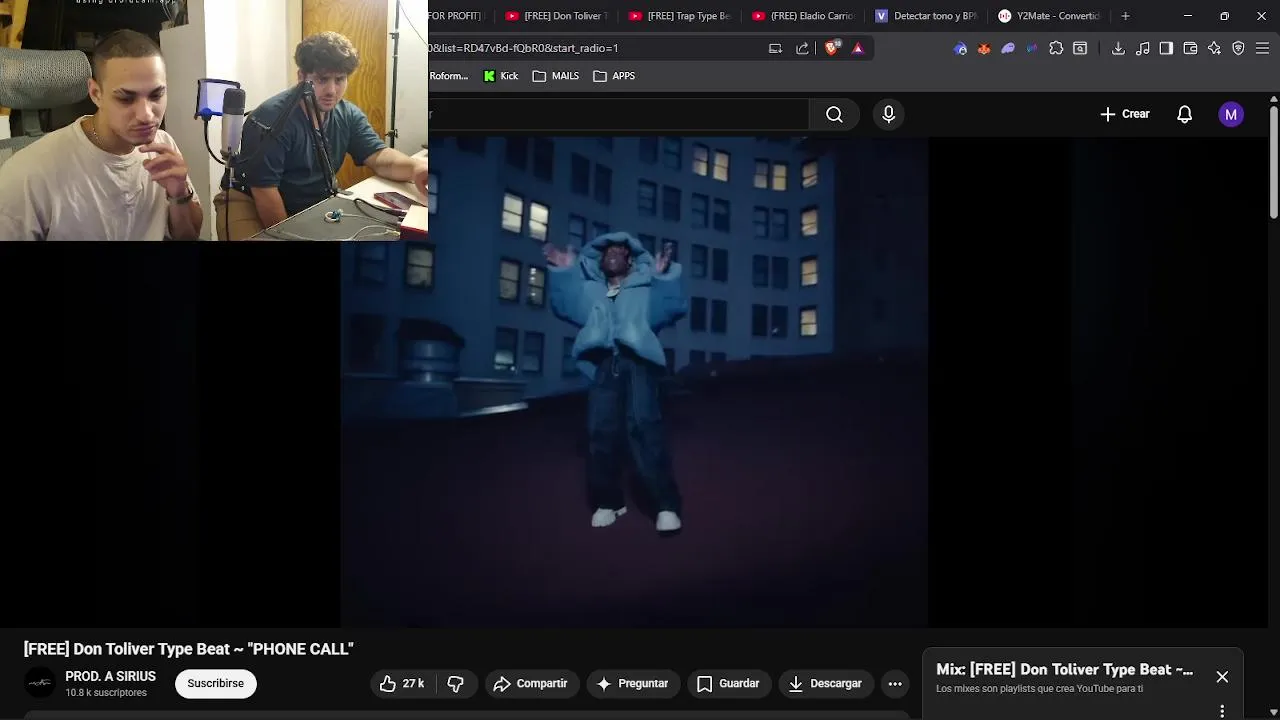Open more actions three-dot menu

pos(895,684)
